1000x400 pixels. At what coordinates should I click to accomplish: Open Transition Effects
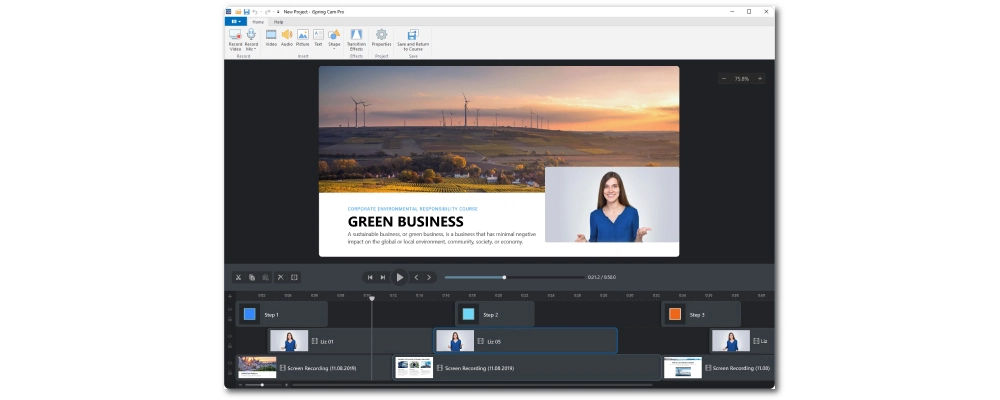[x=356, y=35]
